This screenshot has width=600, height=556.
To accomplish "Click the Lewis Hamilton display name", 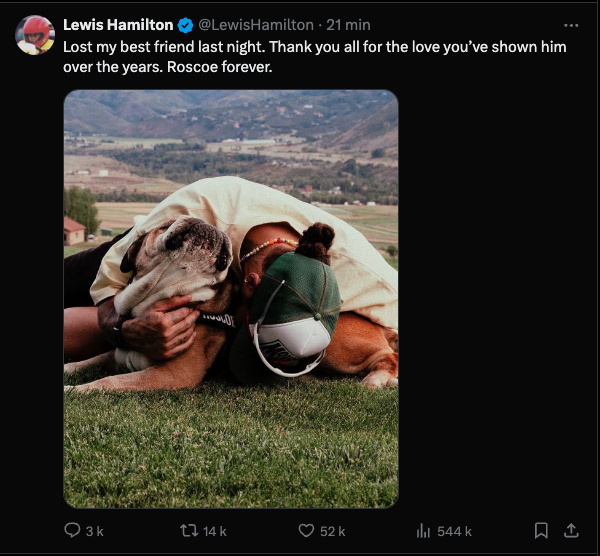I will [117, 25].
